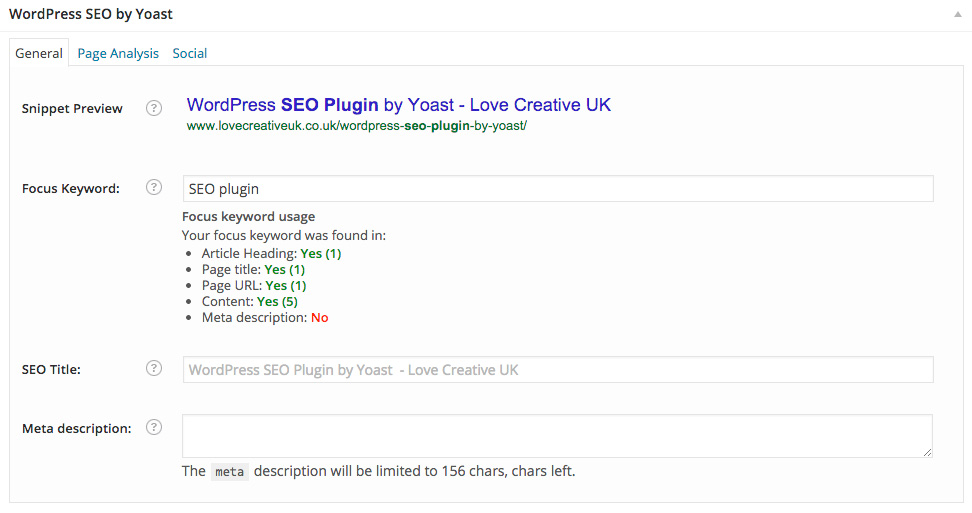The height and width of the screenshot is (513, 972).
Task: Click the 'meta' code tag in hint text
Action: (229, 471)
